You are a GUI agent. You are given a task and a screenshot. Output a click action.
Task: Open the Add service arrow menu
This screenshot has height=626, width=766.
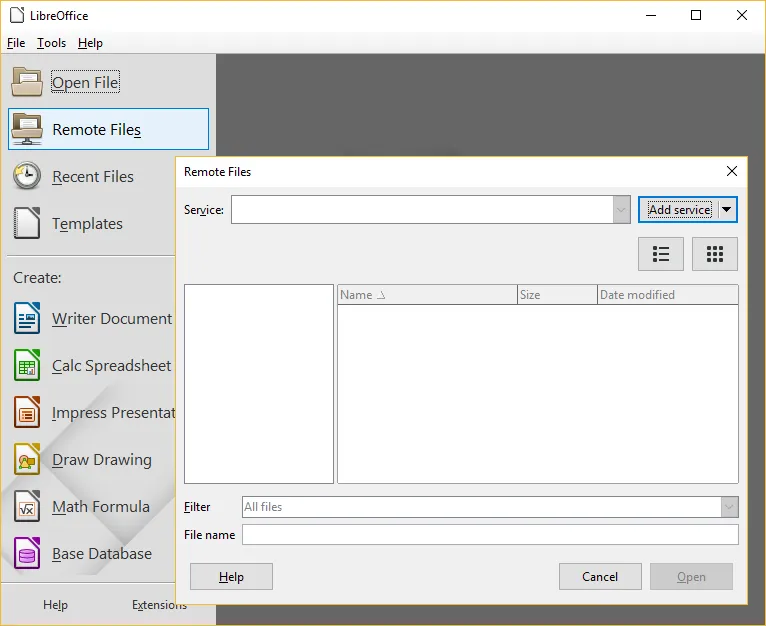tap(727, 210)
